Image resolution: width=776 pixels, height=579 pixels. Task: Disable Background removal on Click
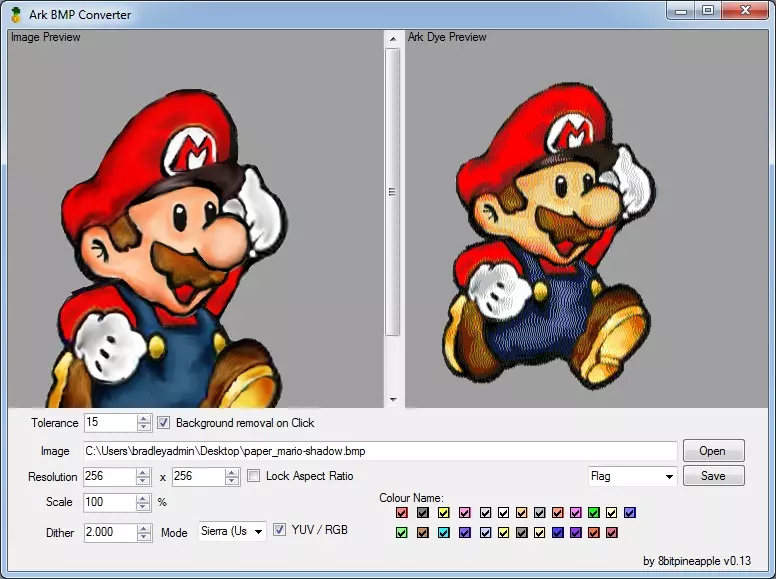click(165, 423)
